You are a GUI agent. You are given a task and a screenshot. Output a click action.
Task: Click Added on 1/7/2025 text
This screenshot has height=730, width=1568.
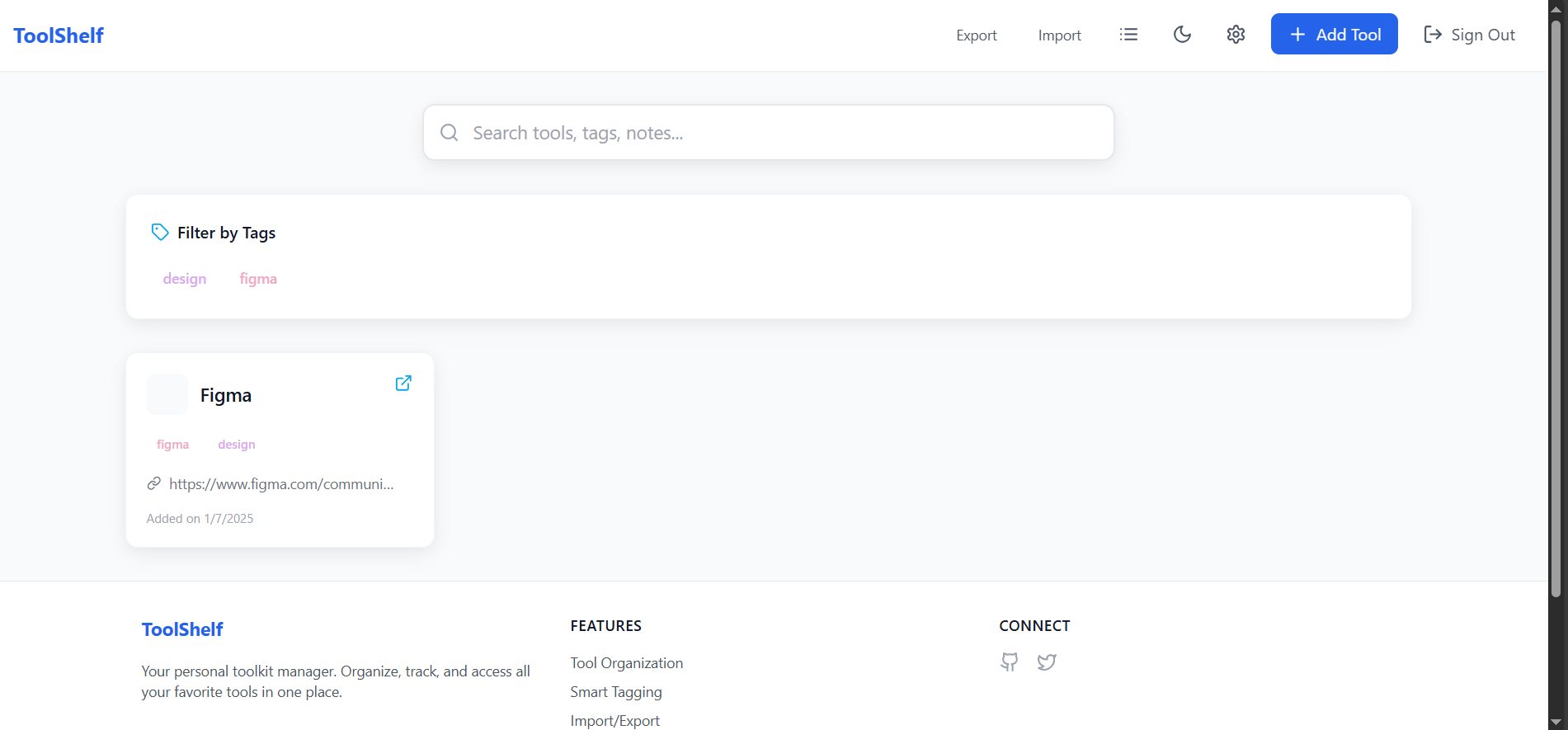click(200, 519)
